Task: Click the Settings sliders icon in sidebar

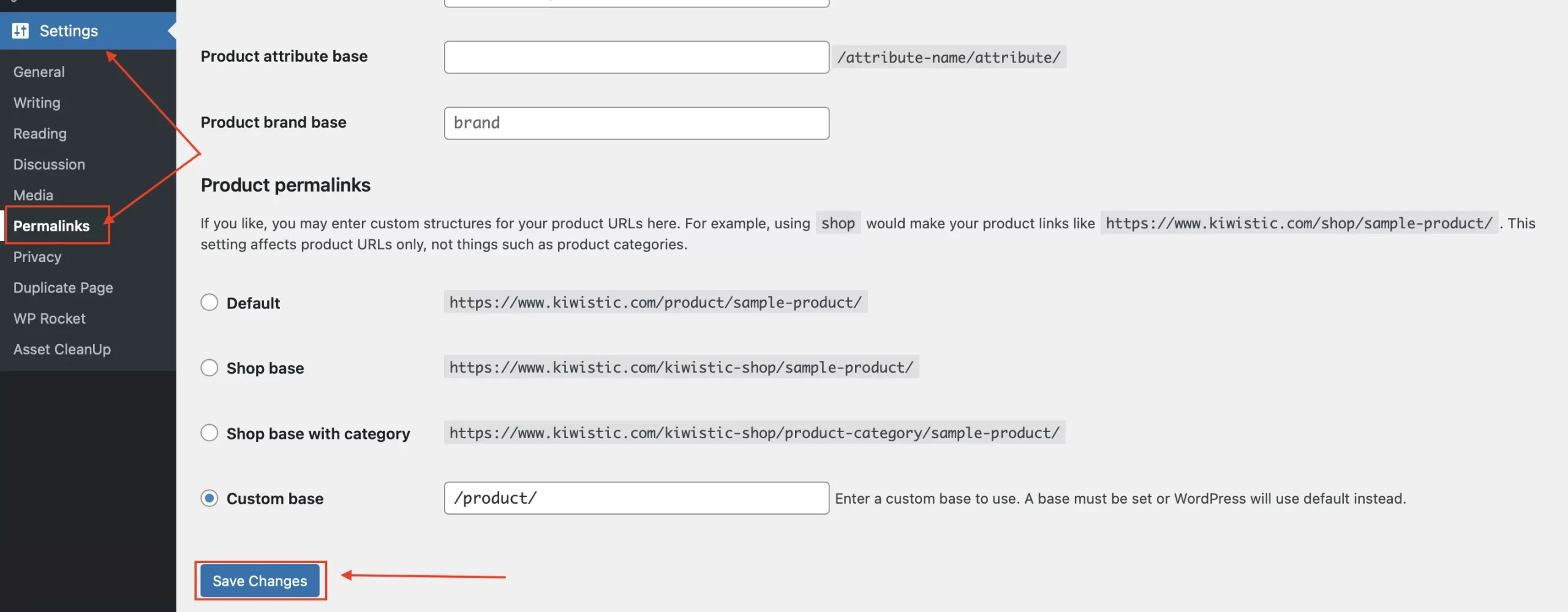Action: 20,31
